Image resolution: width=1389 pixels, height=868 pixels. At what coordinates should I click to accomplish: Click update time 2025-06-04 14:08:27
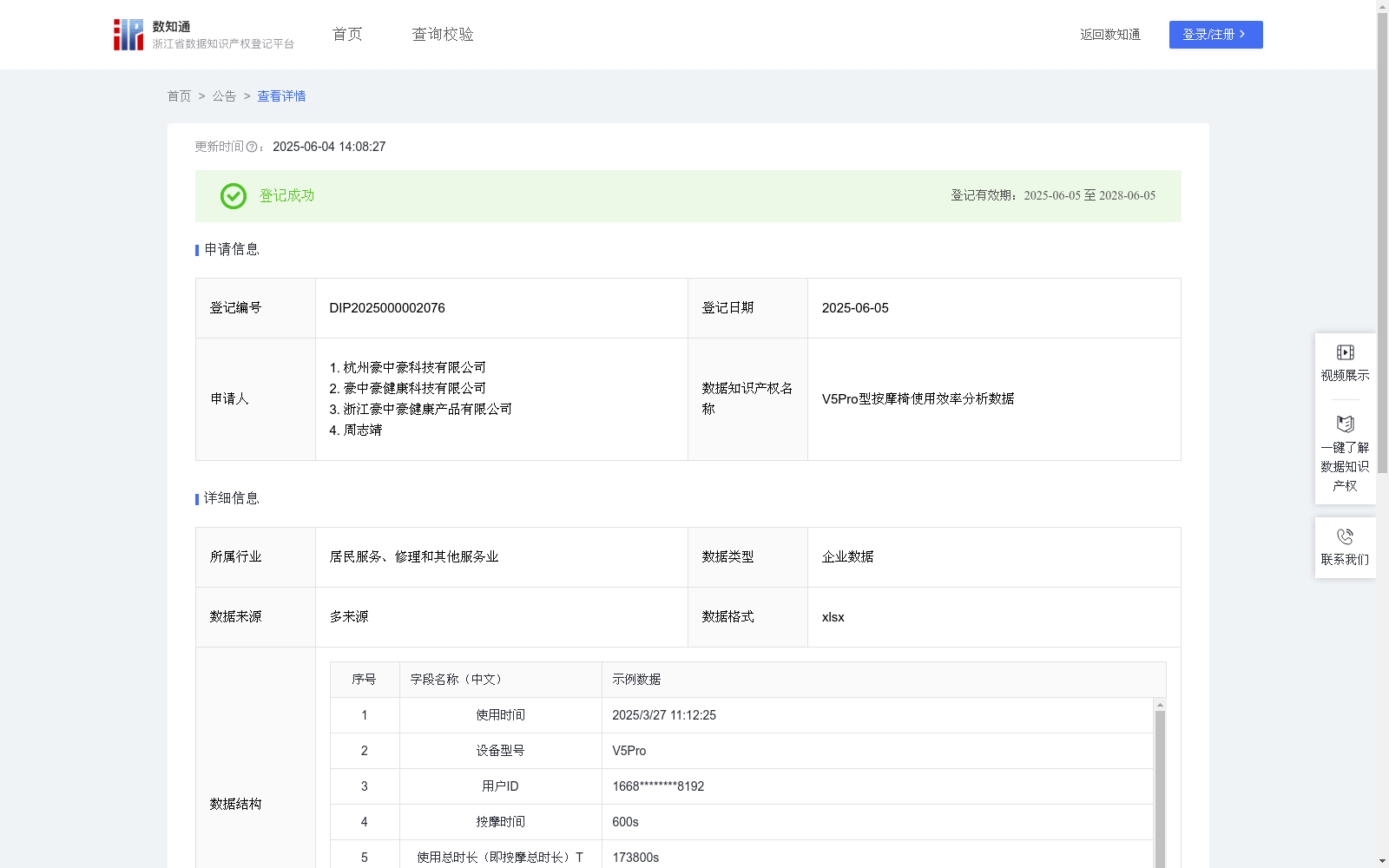(x=329, y=147)
